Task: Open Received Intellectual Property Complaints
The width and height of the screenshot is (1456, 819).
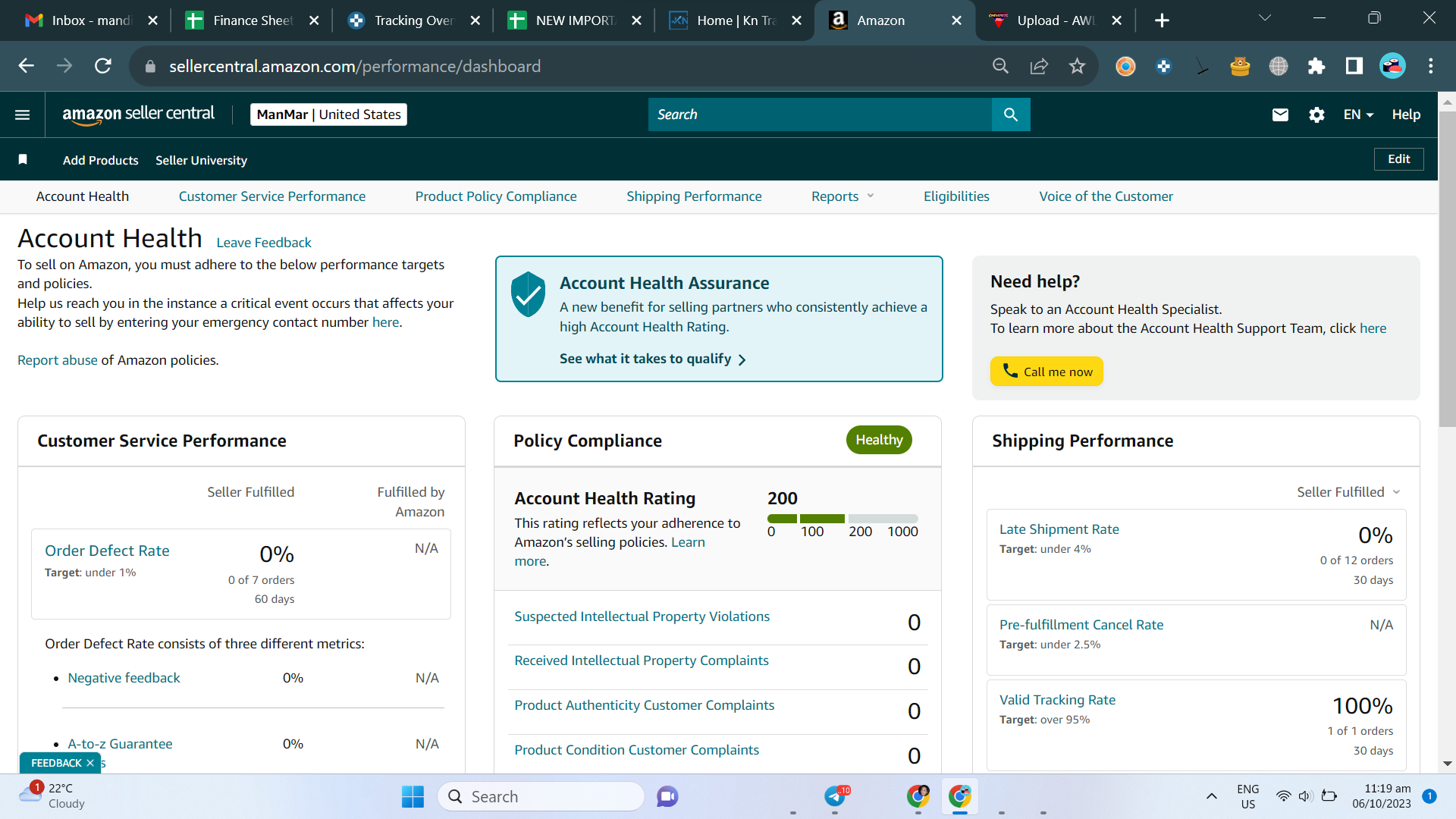Action: 642,661
